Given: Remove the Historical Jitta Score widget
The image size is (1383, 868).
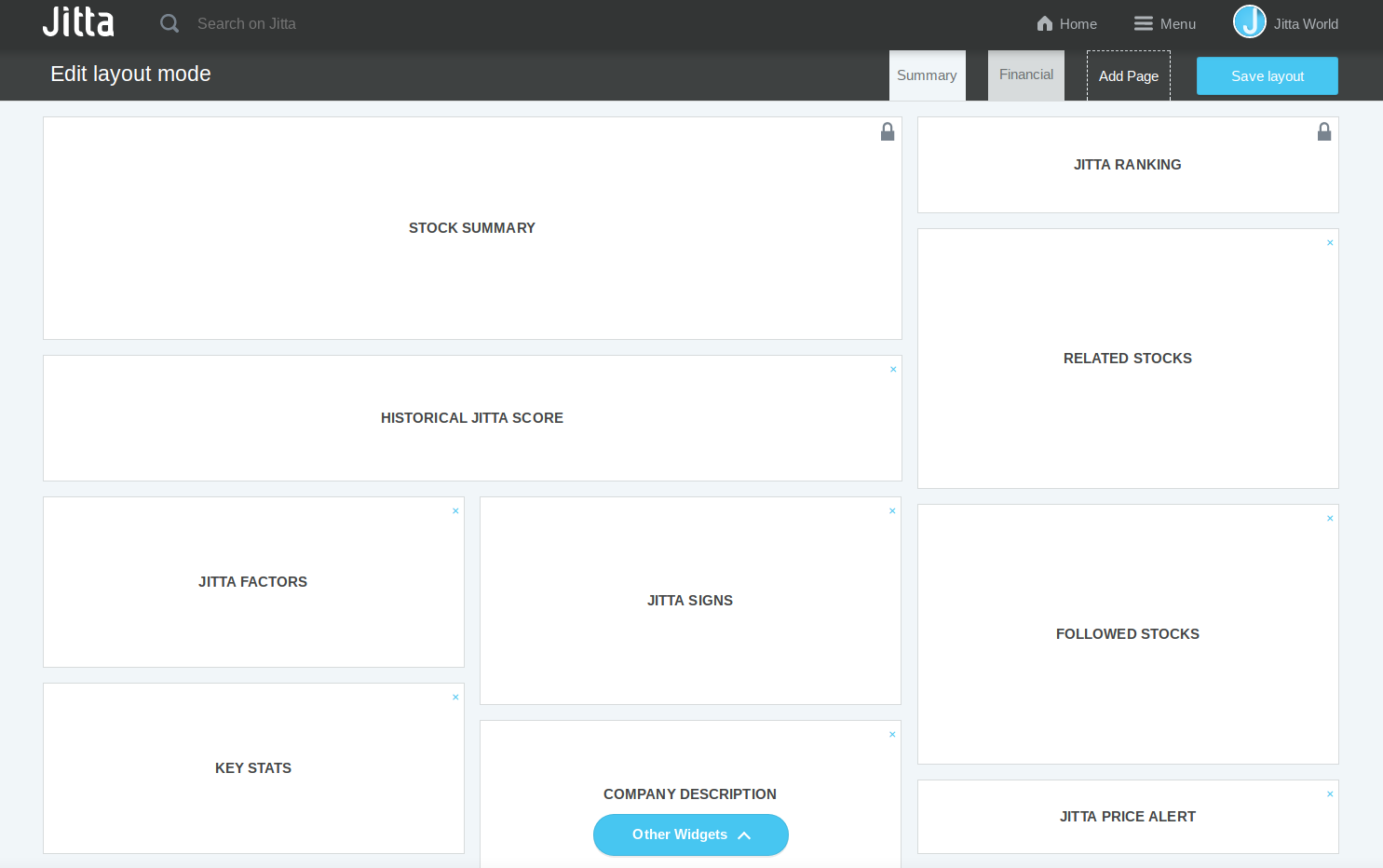Looking at the screenshot, I should pyautogui.click(x=893, y=370).
